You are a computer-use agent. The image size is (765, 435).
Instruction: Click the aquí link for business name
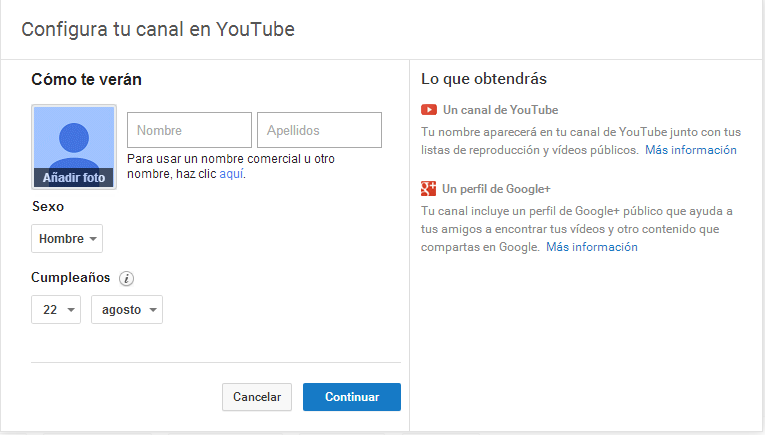pyautogui.click(x=231, y=174)
